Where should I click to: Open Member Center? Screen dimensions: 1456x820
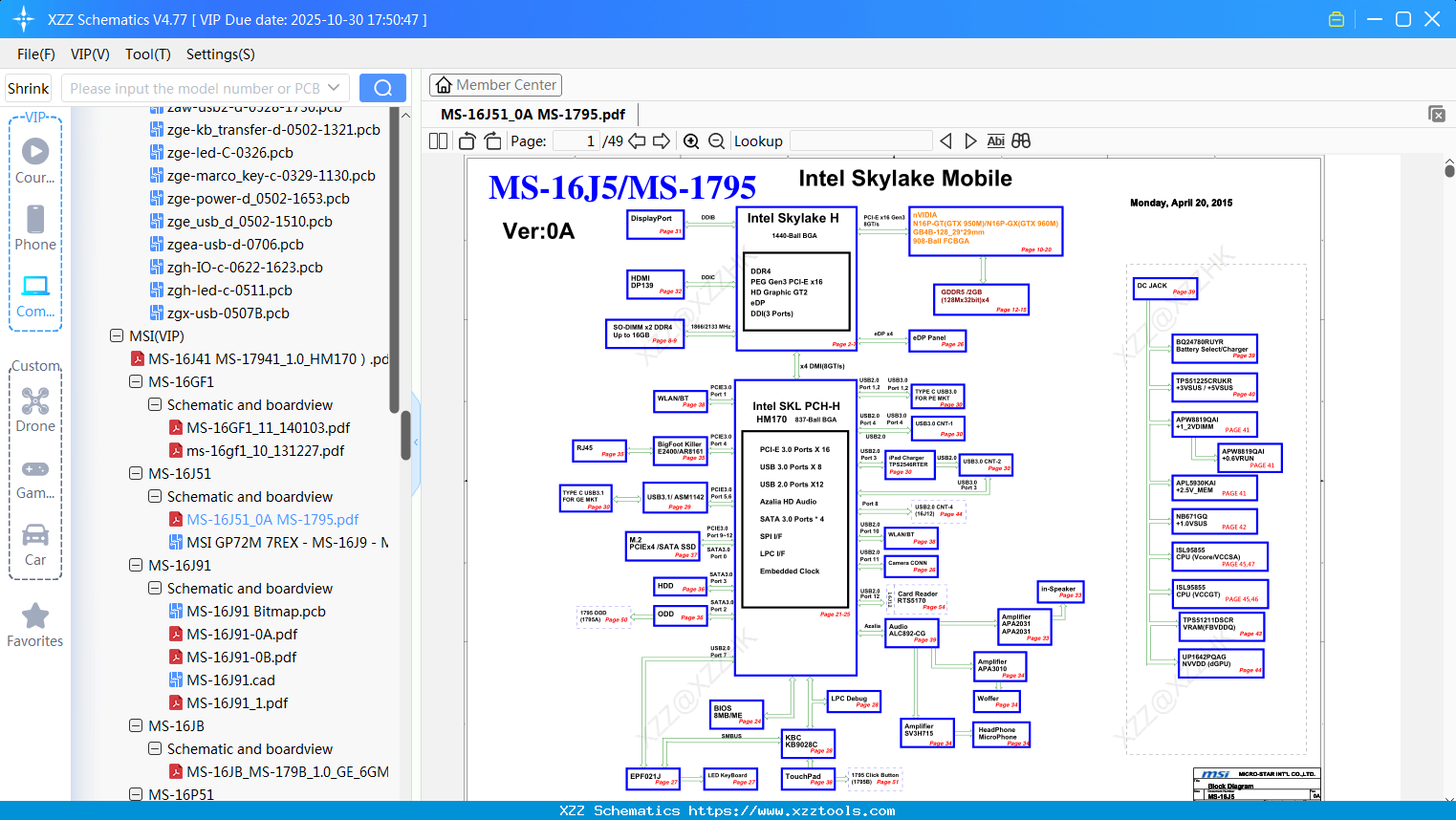pos(495,85)
